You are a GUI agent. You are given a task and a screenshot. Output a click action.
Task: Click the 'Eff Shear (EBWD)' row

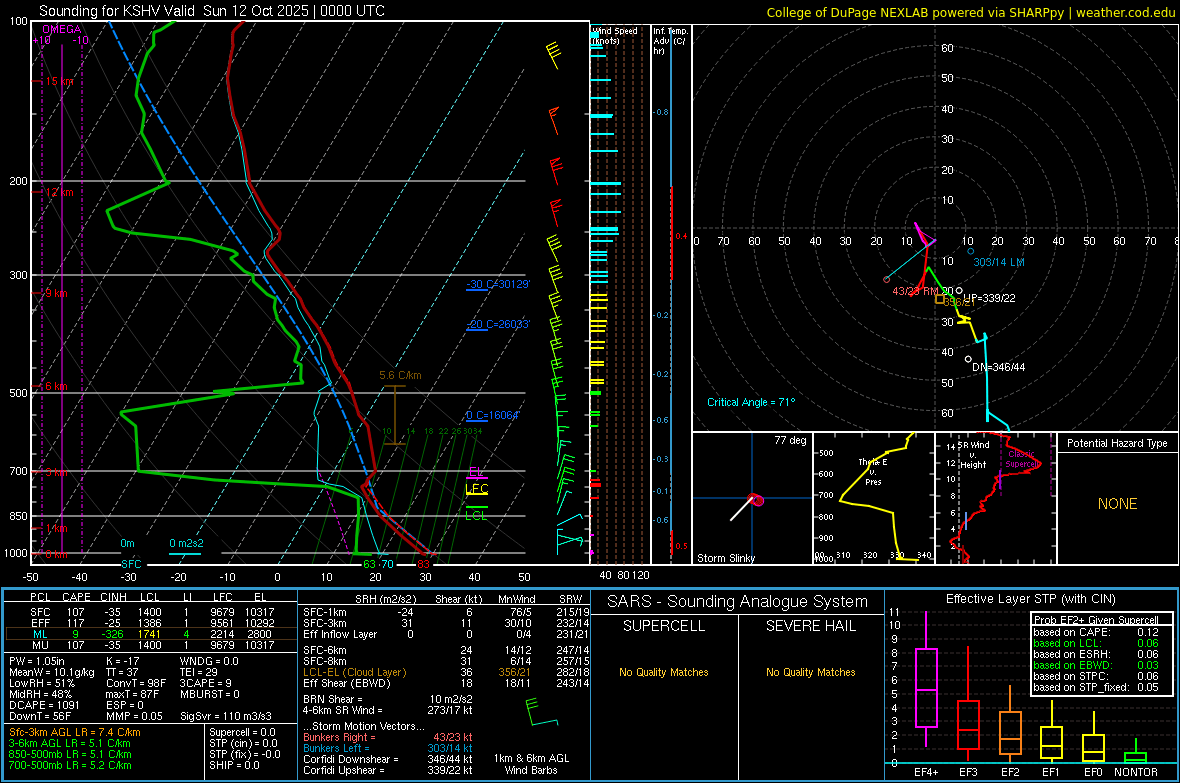[x=446, y=683]
